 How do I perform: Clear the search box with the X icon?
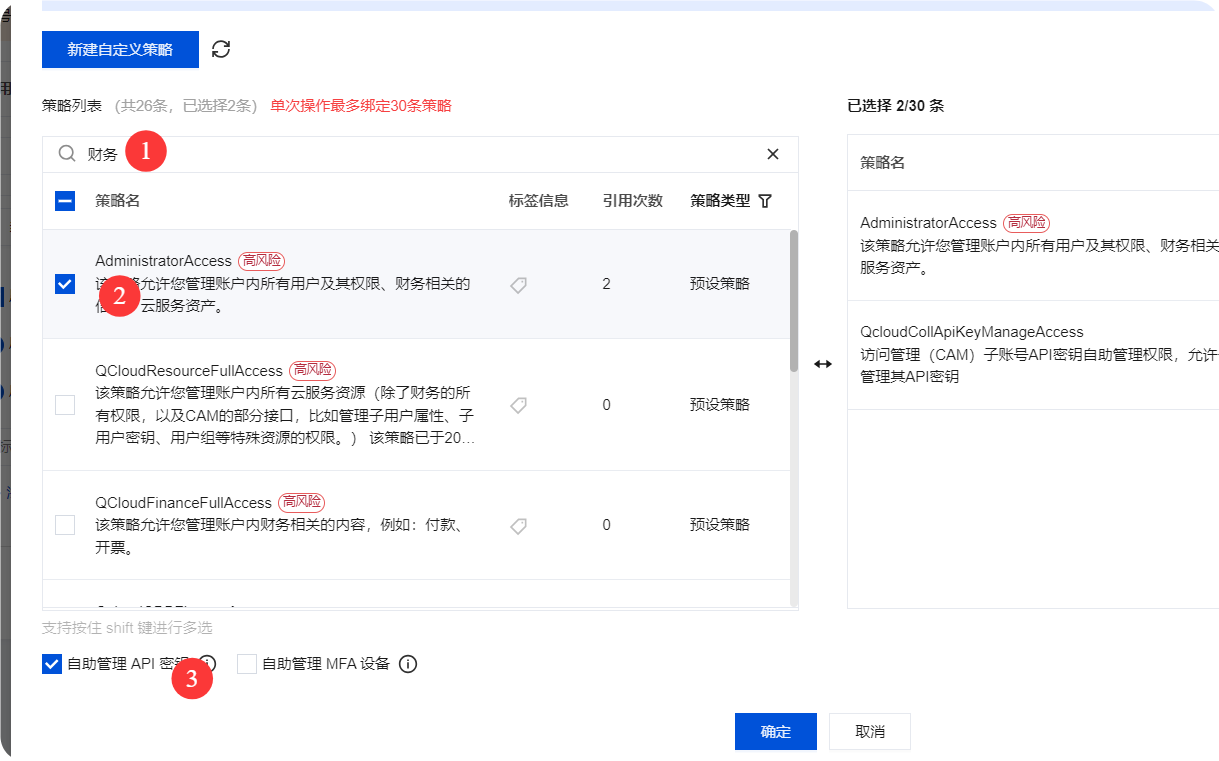[x=773, y=154]
